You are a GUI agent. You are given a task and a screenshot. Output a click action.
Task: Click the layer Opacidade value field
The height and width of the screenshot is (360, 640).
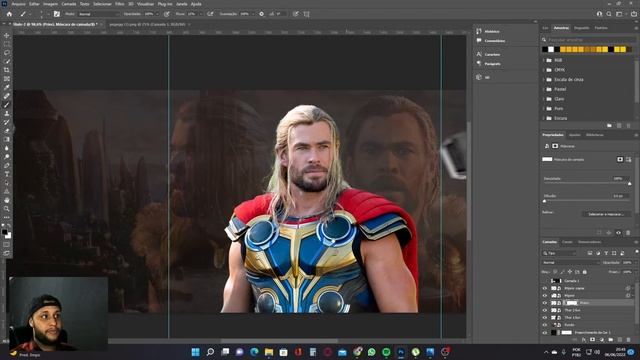pyautogui.click(x=628, y=262)
